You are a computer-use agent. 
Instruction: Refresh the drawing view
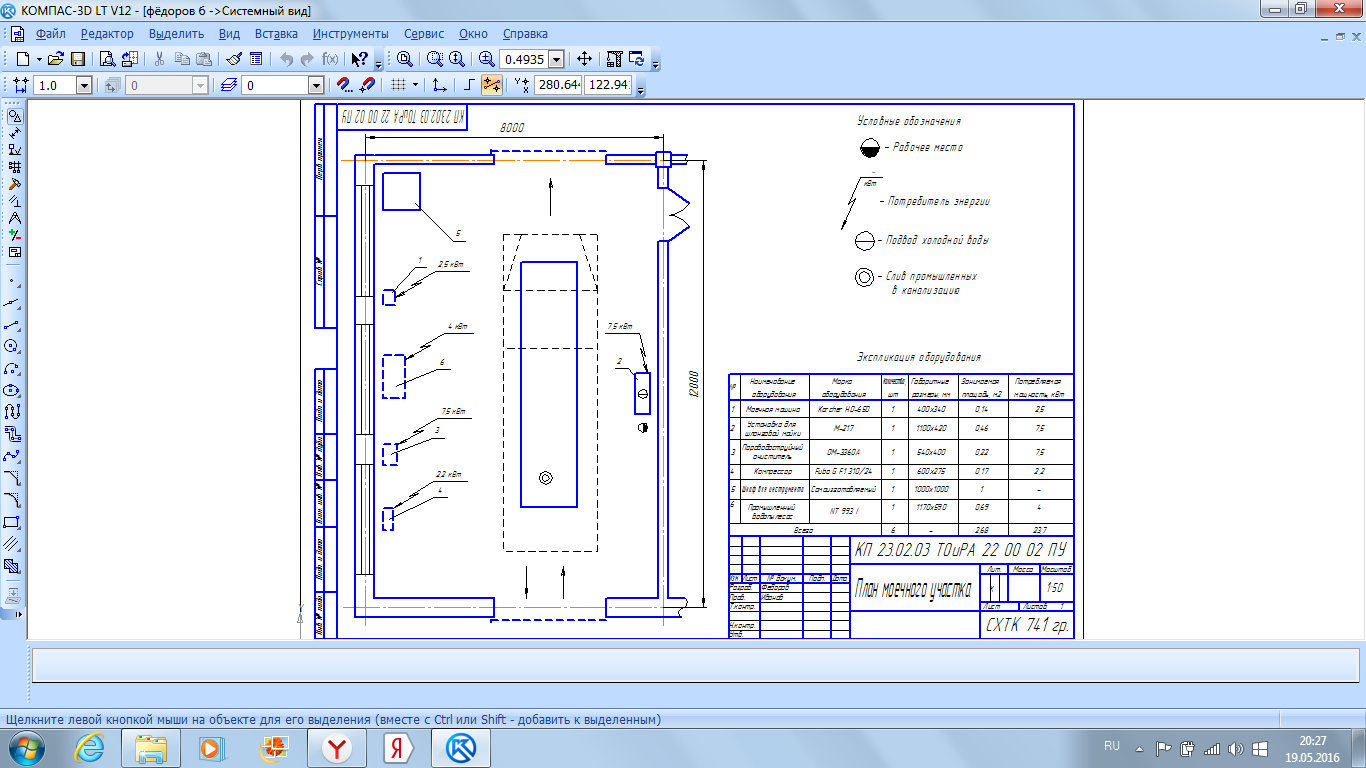[636, 59]
